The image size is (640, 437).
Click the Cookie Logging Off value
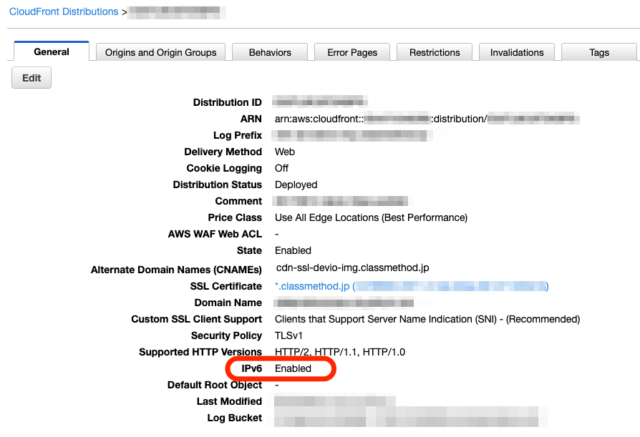tap(281, 168)
